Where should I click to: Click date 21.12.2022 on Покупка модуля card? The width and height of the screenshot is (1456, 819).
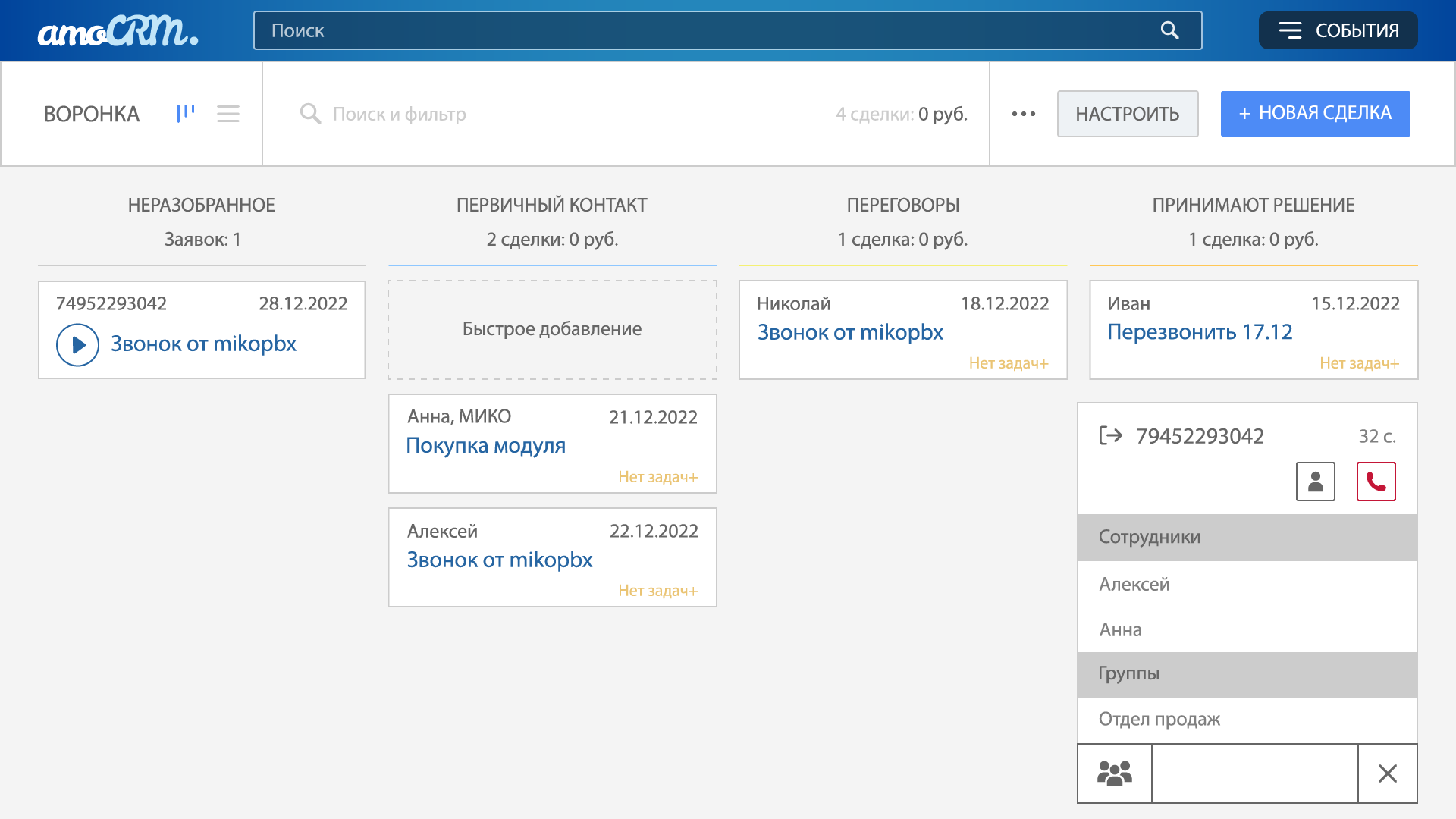point(653,417)
